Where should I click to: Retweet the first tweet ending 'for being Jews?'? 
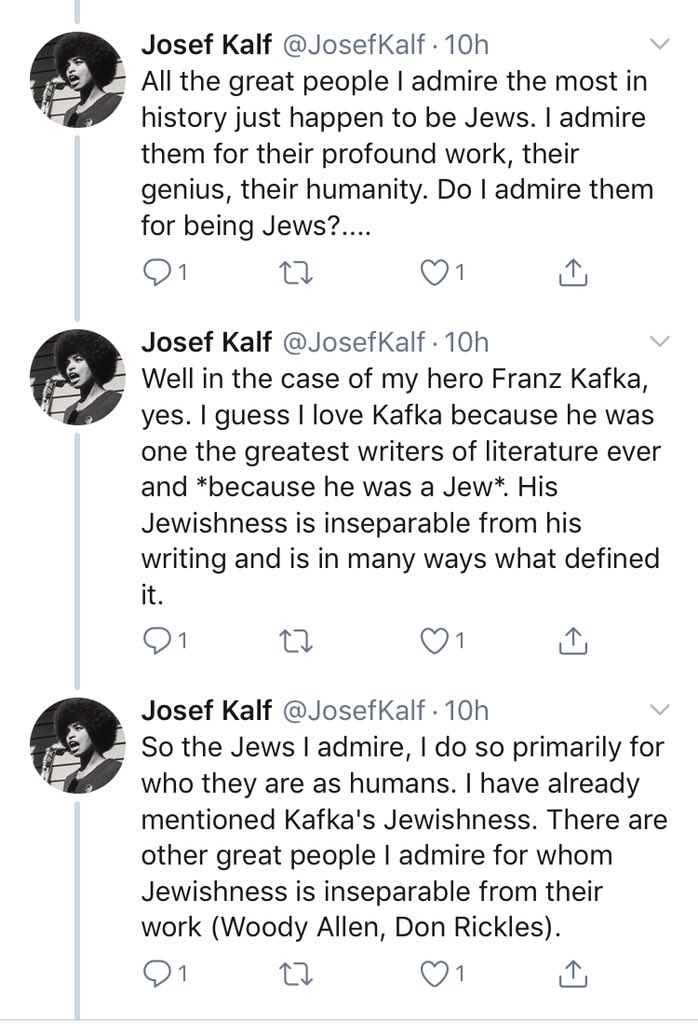click(x=296, y=274)
